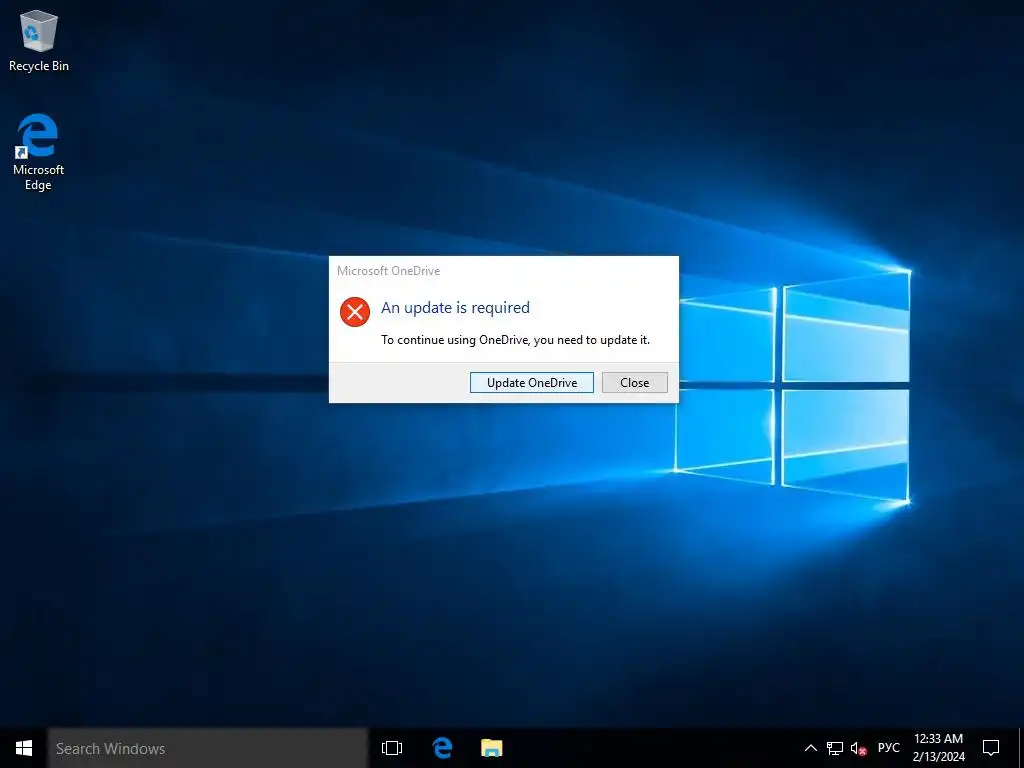Launch Edge from the taskbar
Screen dimensions: 1024x768
pos(442,748)
